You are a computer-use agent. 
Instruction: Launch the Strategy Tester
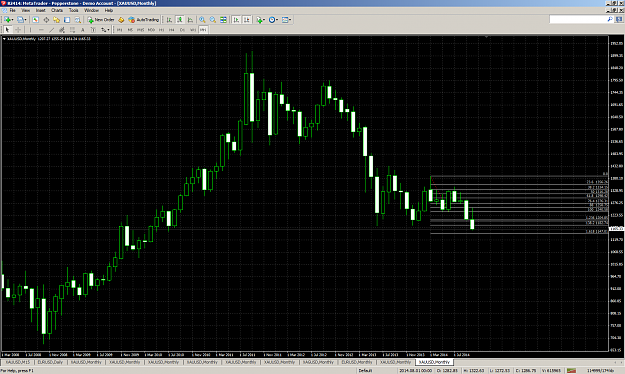[78, 20]
